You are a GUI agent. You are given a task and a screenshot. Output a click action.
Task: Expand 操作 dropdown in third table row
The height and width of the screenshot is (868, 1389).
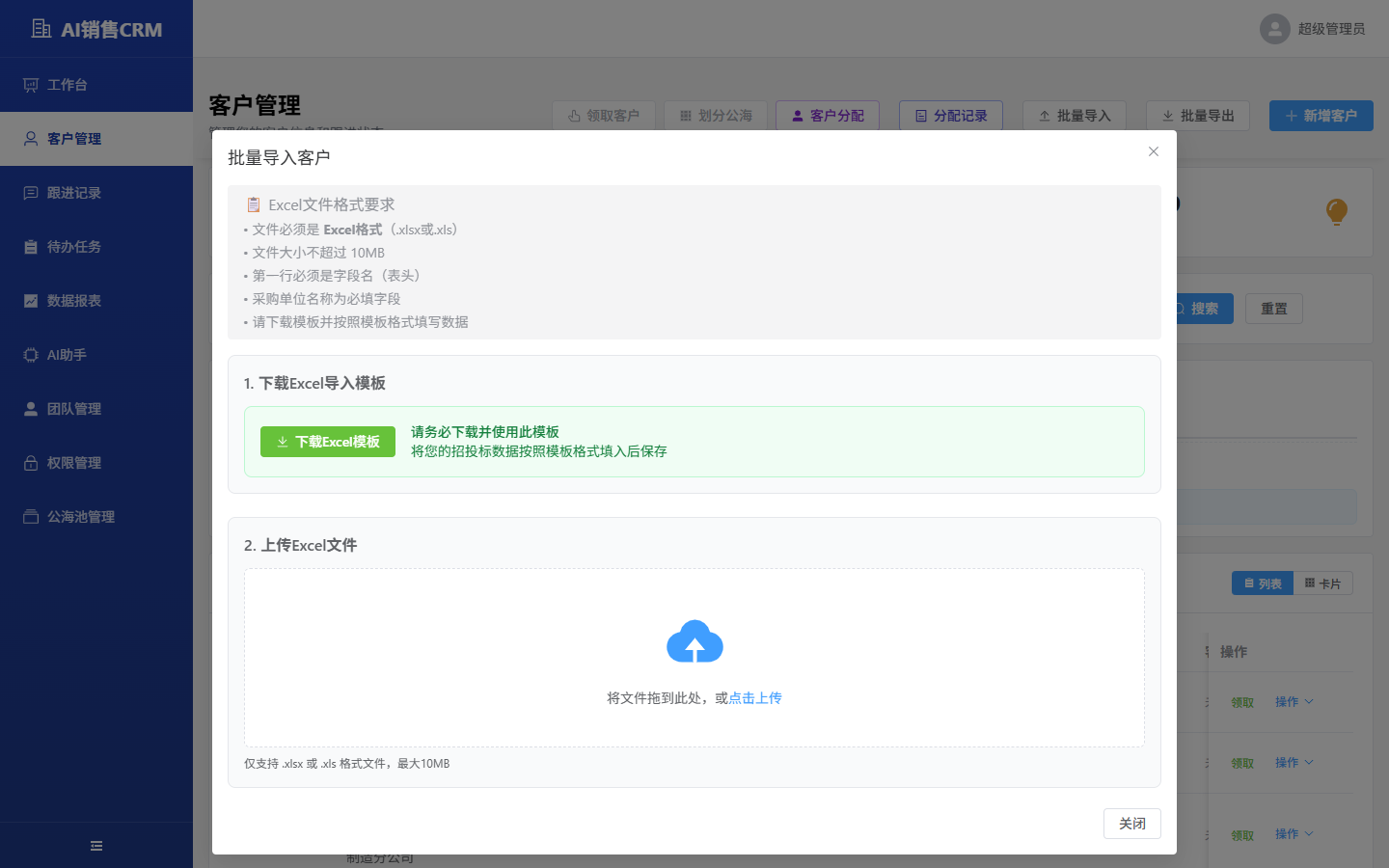(1294, 834)
